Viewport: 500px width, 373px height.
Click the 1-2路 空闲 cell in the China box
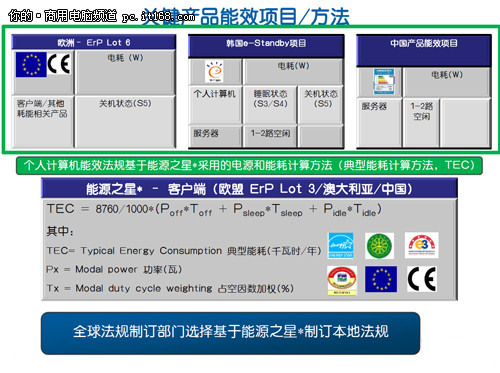421,122
